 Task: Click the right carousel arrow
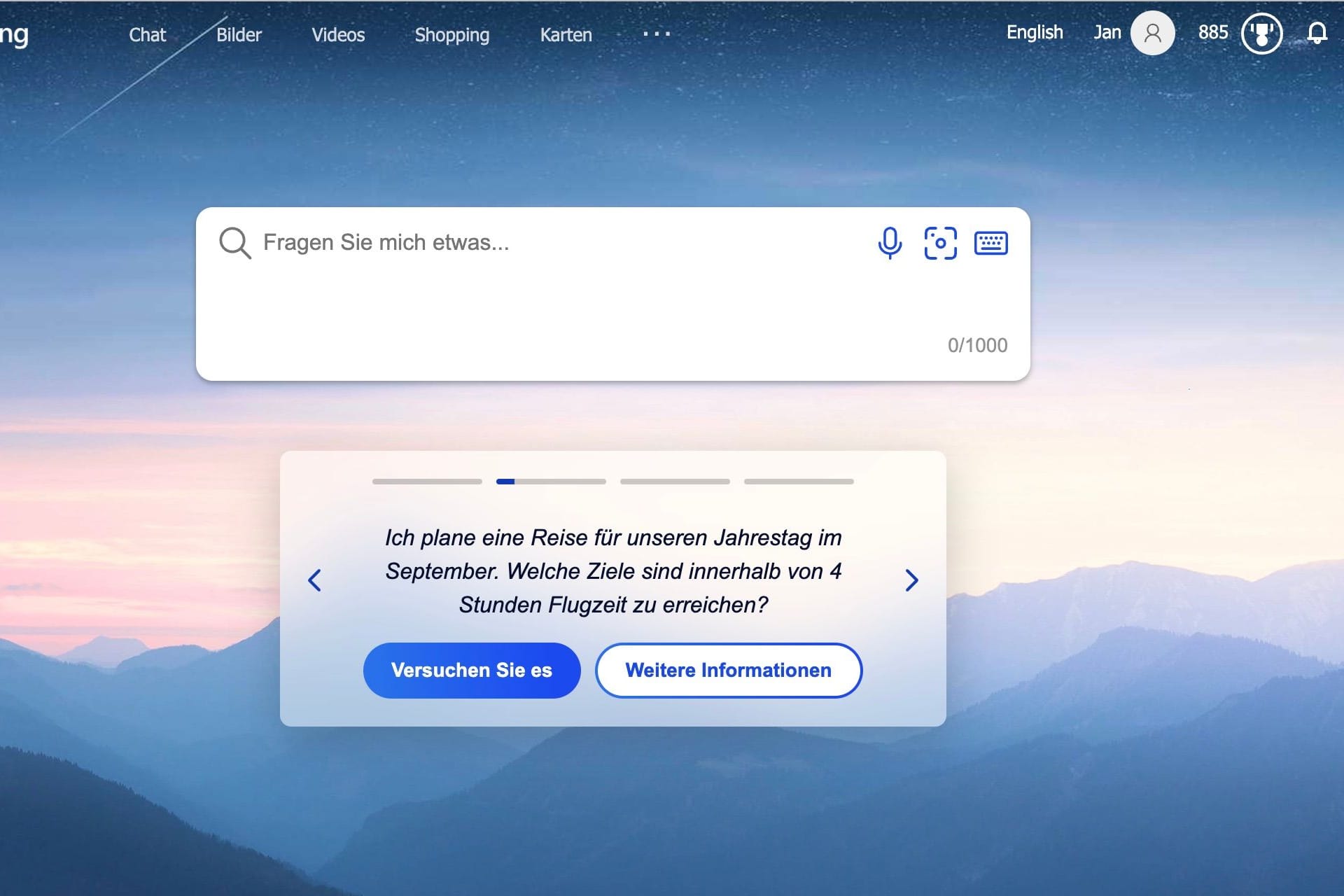pos(910,579)
